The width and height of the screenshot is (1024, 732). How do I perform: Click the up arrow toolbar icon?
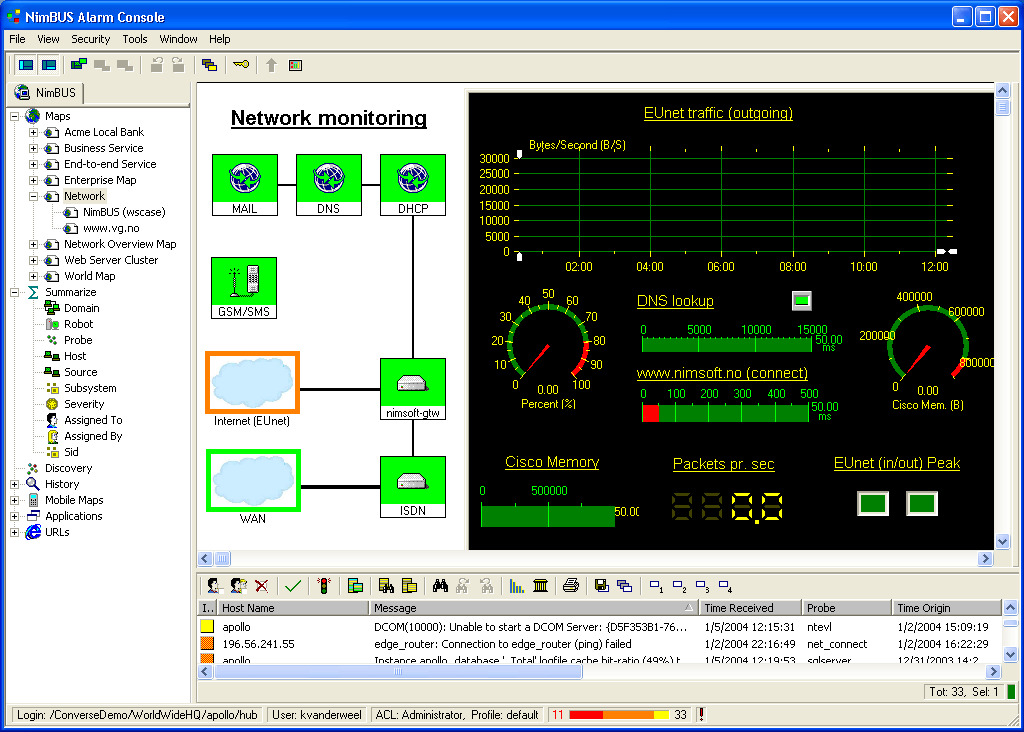272,65
